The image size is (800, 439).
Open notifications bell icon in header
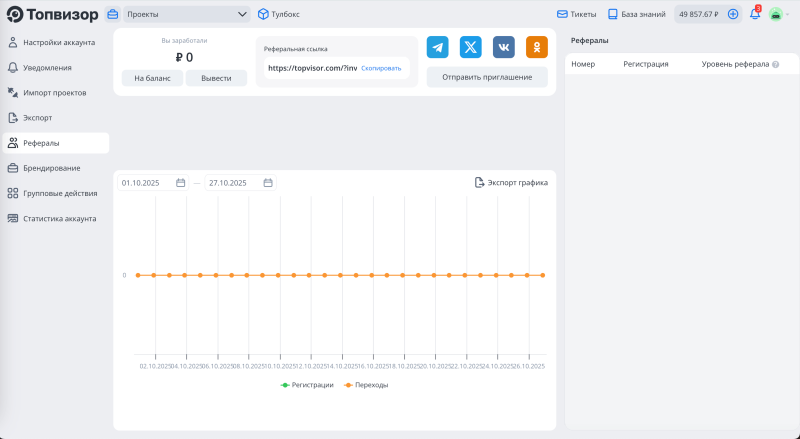pyautogui.click(x=755, y=14)
